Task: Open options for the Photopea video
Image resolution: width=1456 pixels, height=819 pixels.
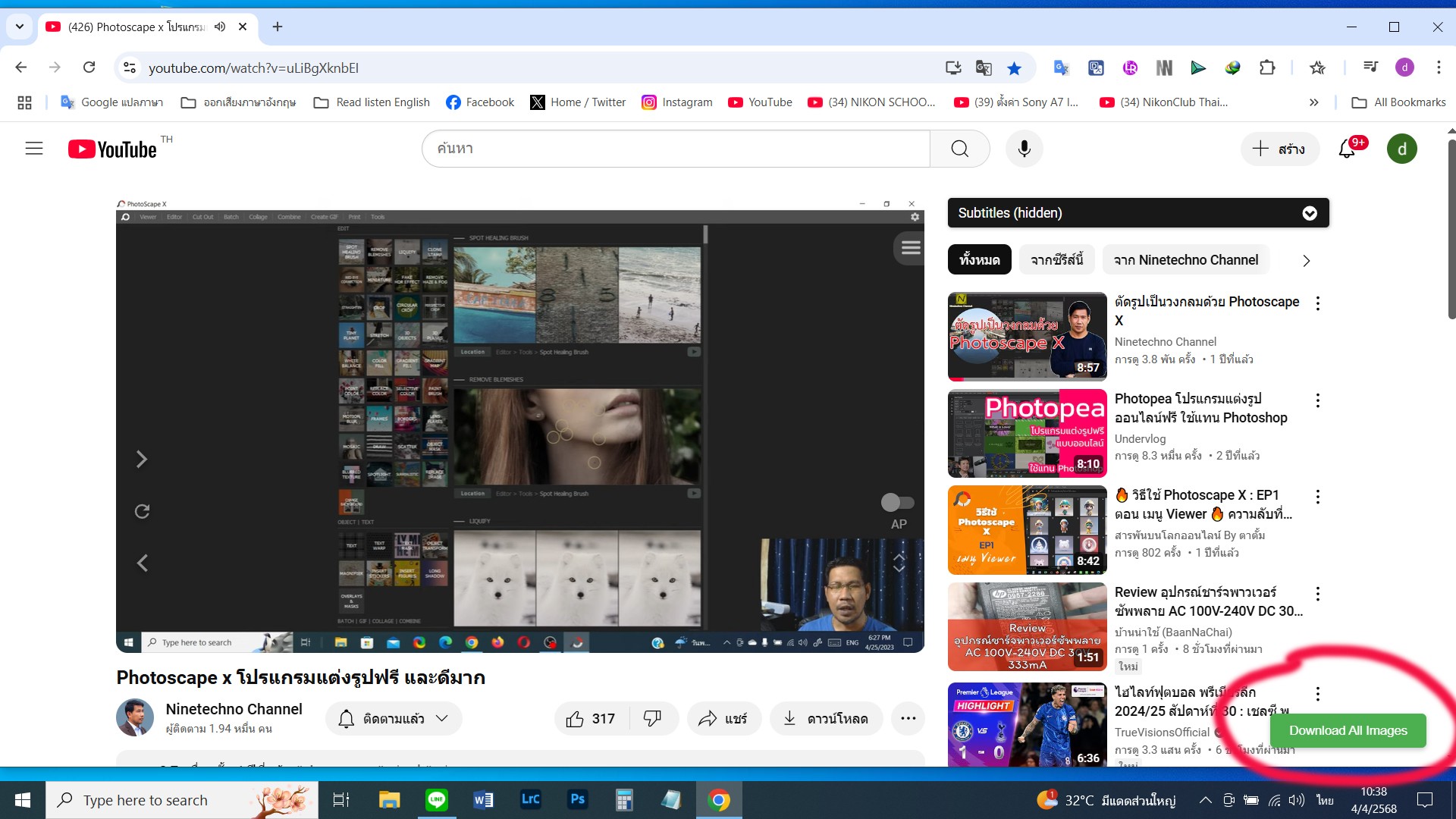Action: point(1318,400)
